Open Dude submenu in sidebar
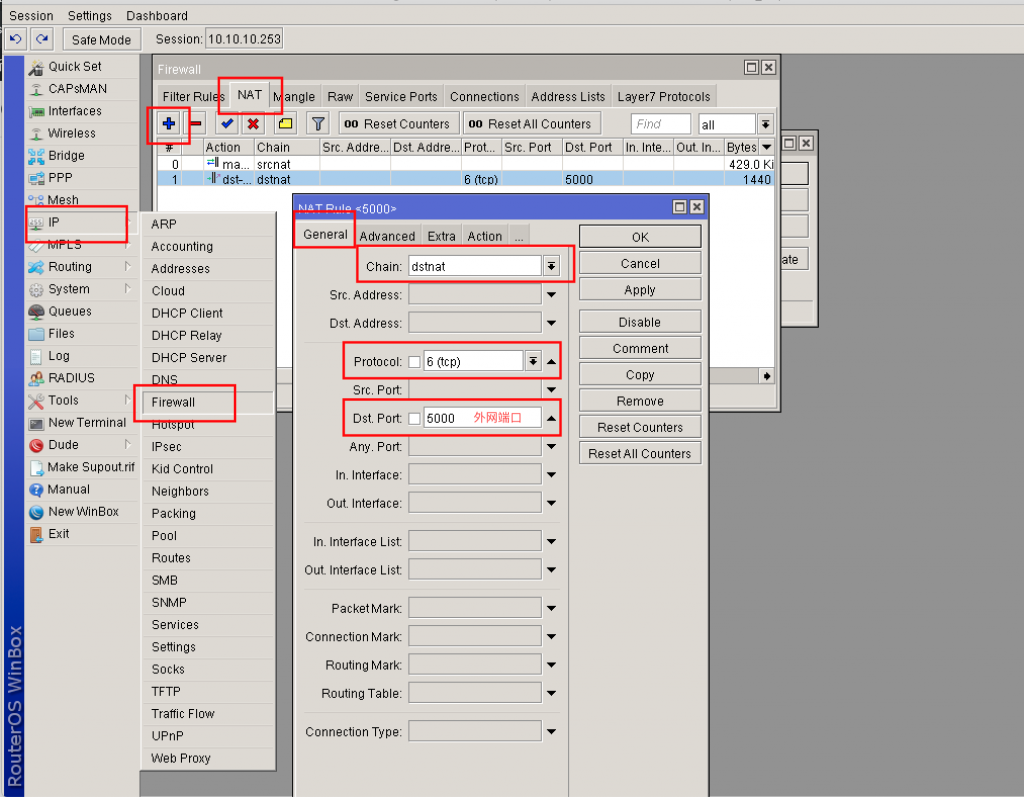The image size is (1024, 797). pyautogui.click(x=63, y=445)
